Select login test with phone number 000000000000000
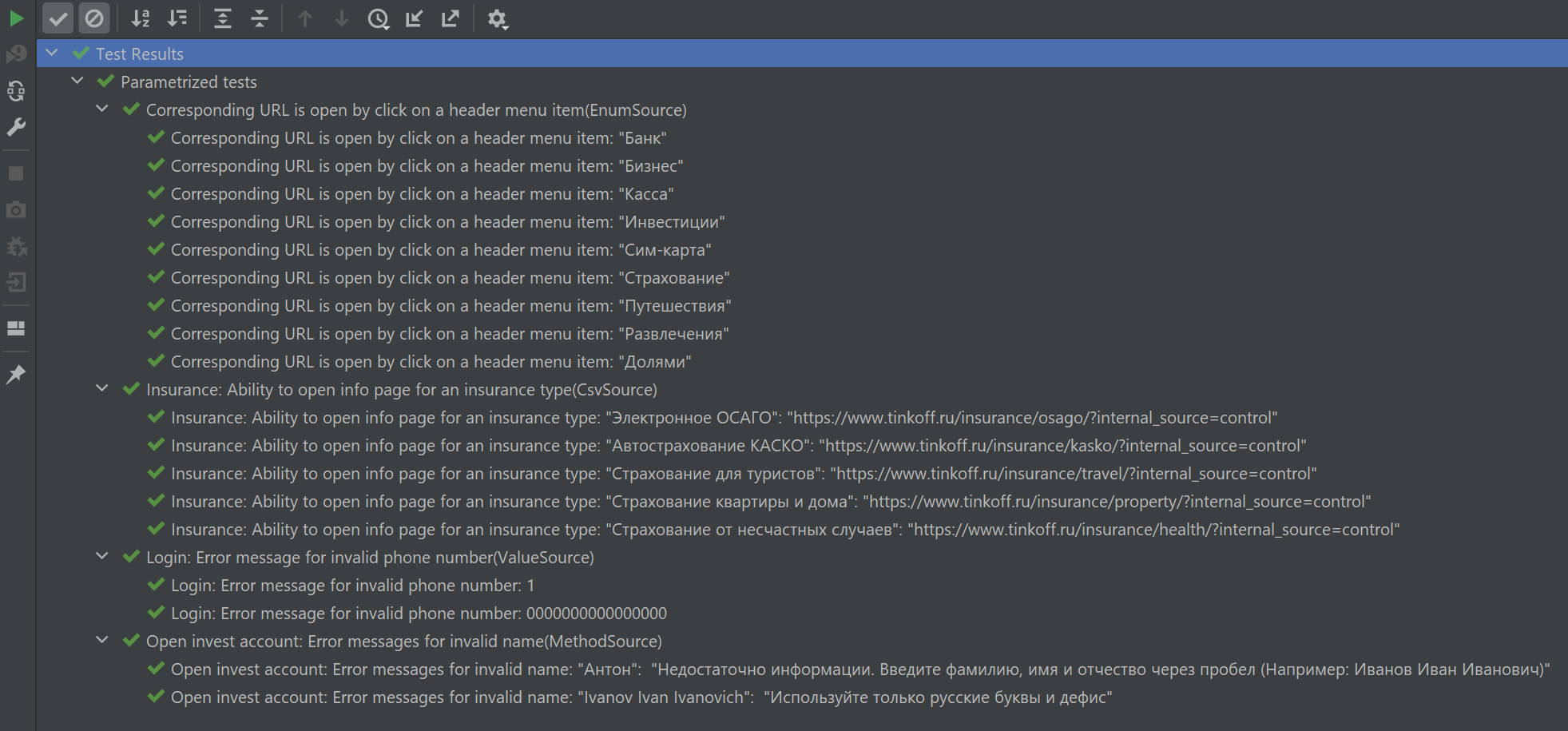The width and height of the screenshot is (1568, 731). 419,614
